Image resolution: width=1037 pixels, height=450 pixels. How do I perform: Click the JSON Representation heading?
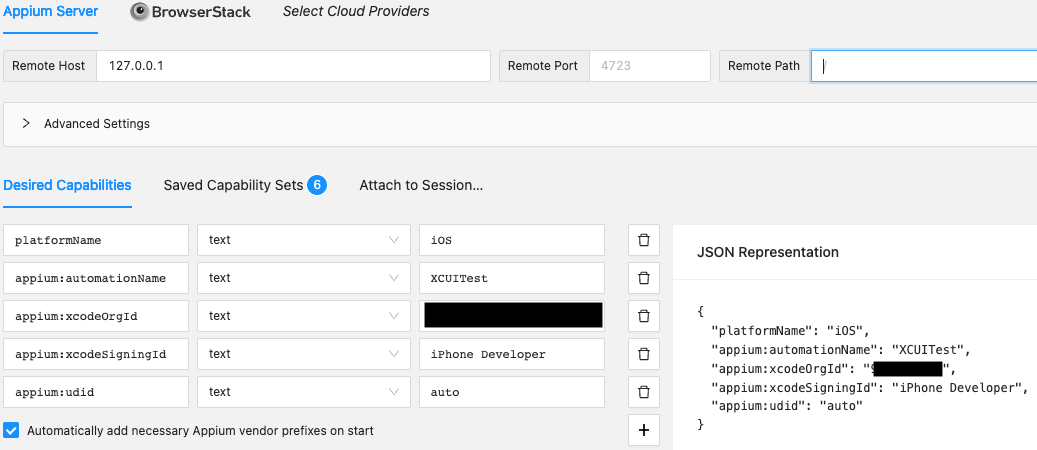tap(768, 252)
